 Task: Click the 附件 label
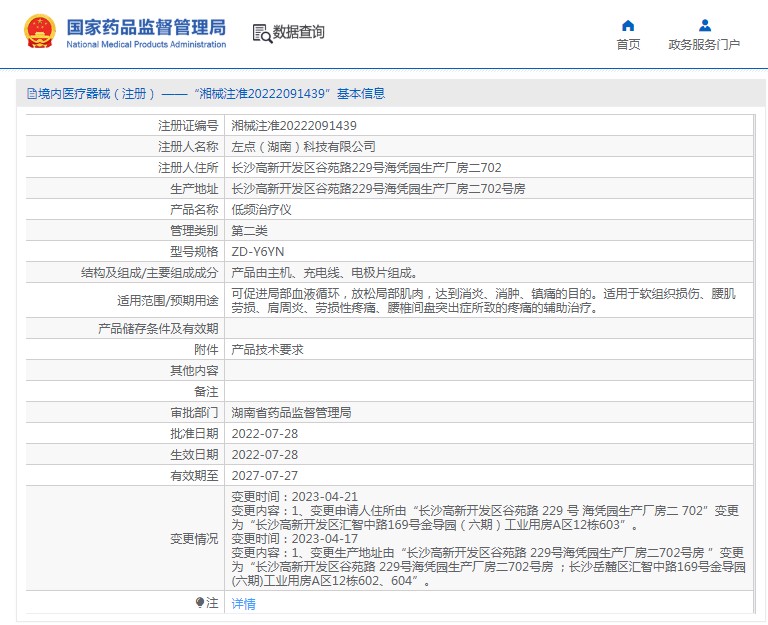point(206,350)
